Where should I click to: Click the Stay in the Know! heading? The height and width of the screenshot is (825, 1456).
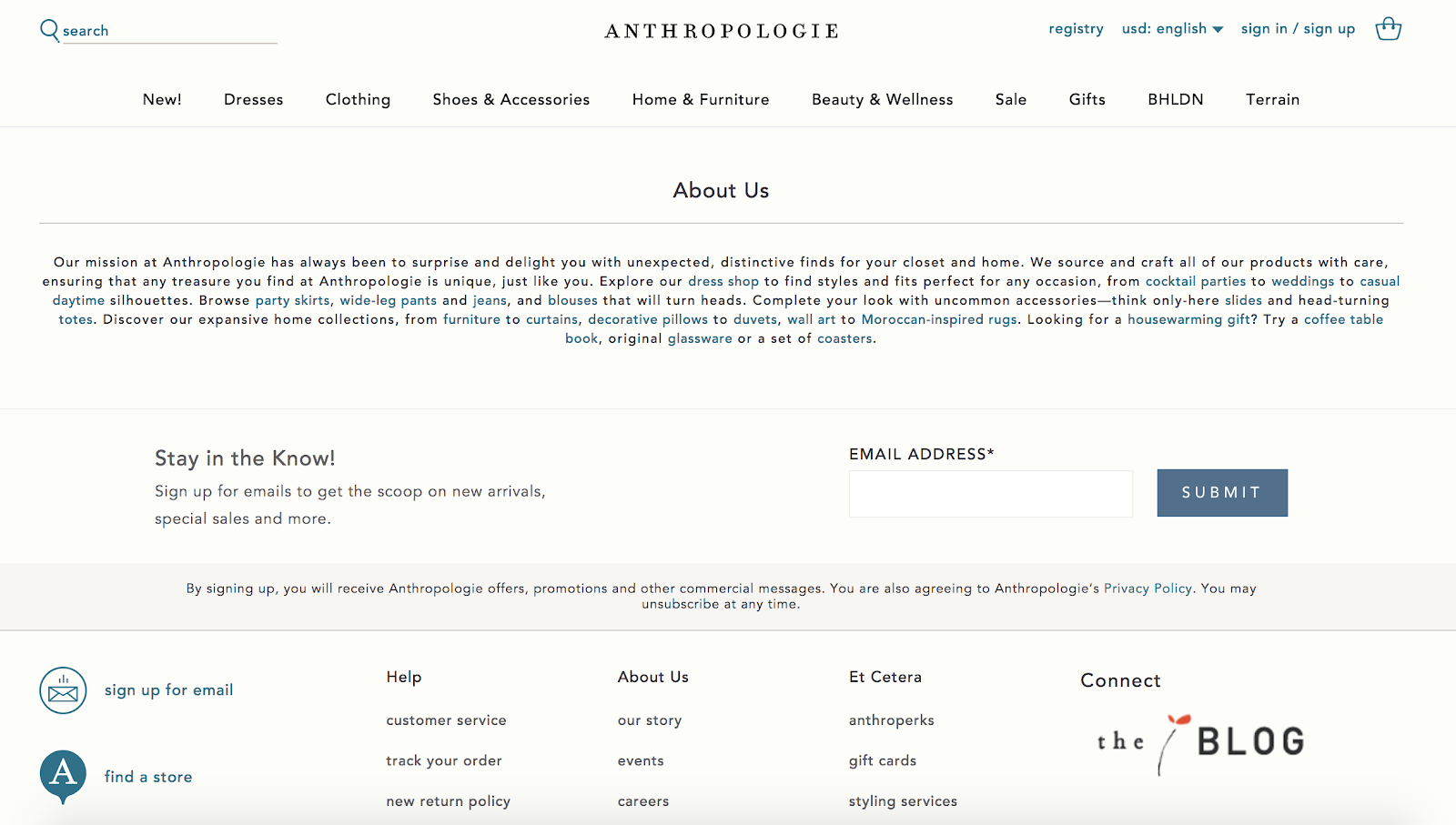(x=245, y=458)
